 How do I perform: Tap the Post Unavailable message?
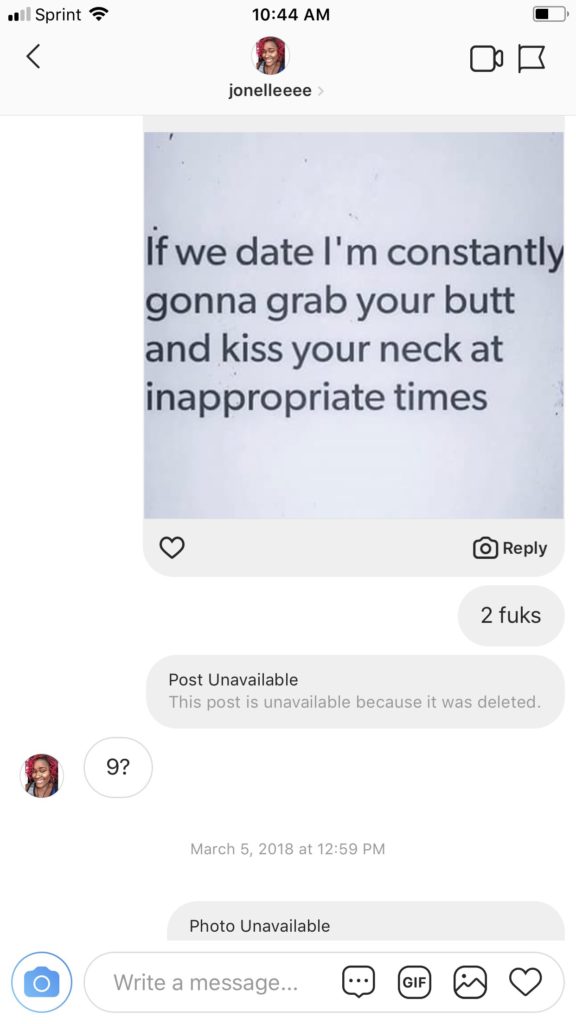coord(355,691)
